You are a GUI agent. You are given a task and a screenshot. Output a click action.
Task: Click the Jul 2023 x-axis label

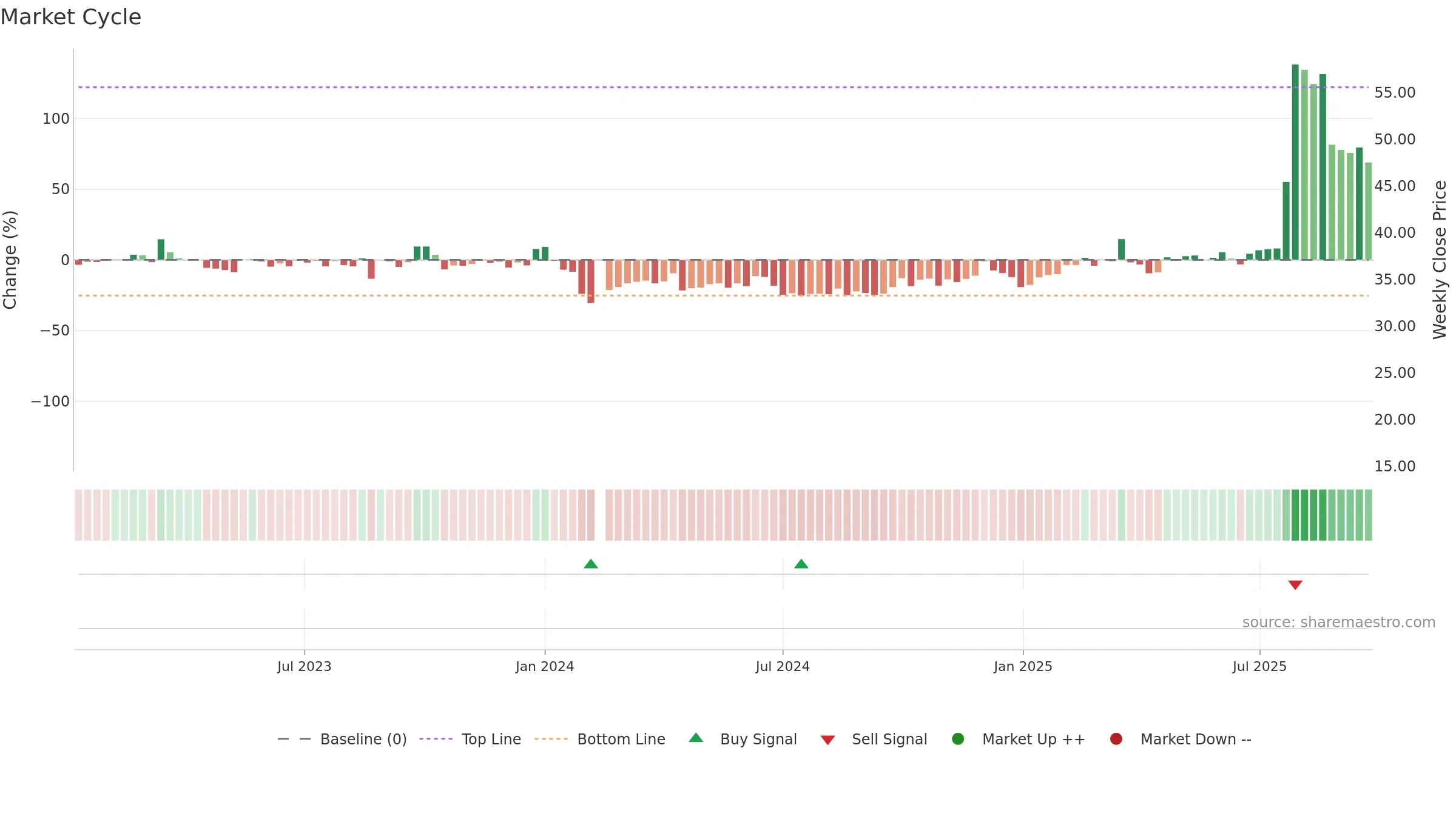tap(305, 667)
